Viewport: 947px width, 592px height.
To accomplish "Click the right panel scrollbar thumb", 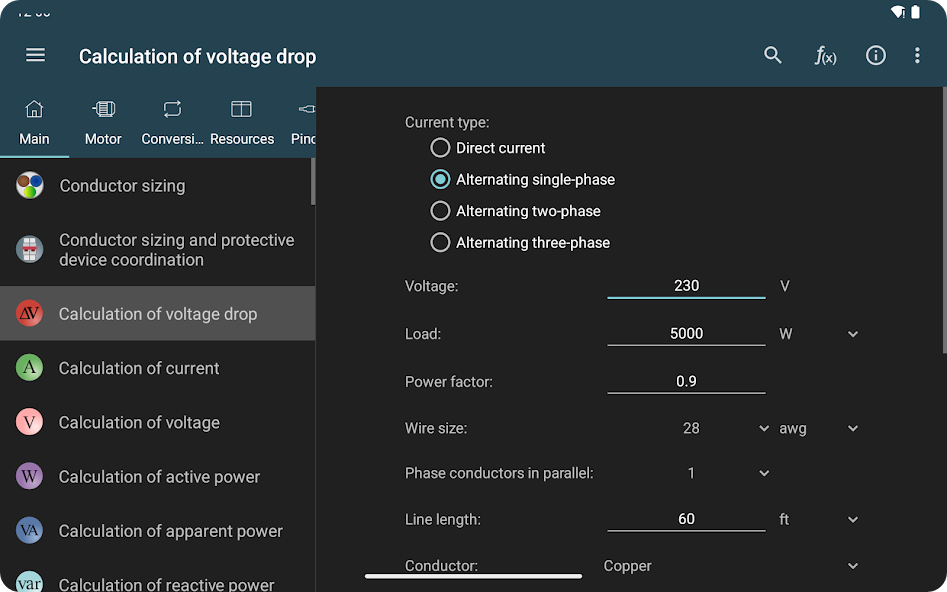I will point(945,220).
